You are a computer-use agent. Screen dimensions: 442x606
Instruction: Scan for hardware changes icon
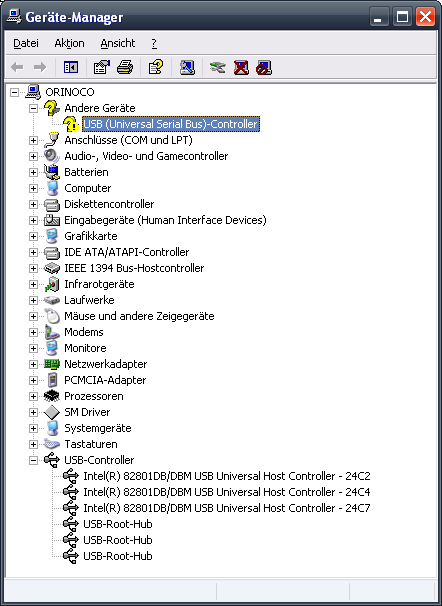(x=187, y=68)
